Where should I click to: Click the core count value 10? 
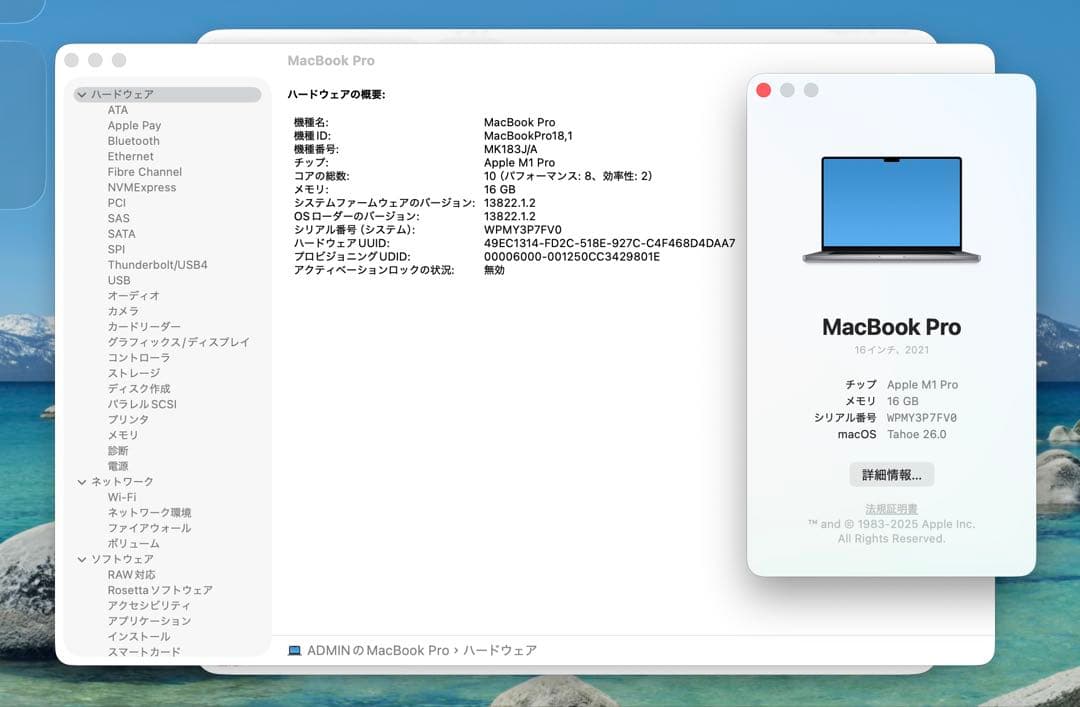tap(568, 176)
